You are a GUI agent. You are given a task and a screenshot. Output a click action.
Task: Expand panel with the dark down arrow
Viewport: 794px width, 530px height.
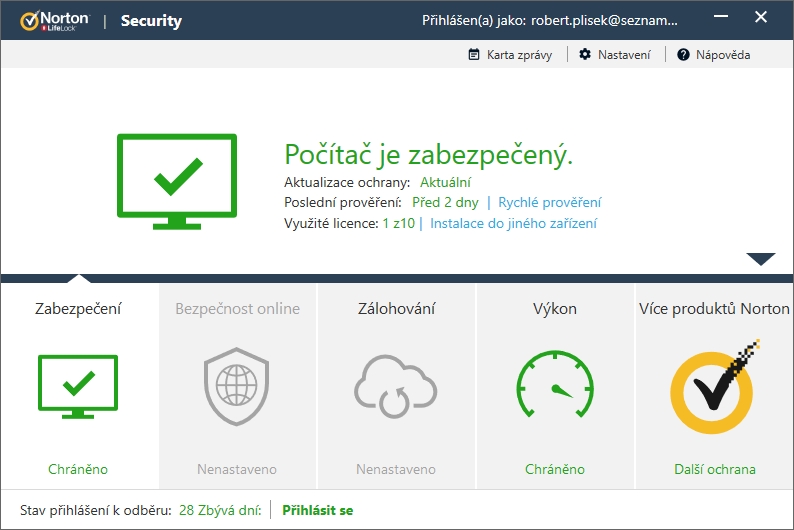click(761, 259)
